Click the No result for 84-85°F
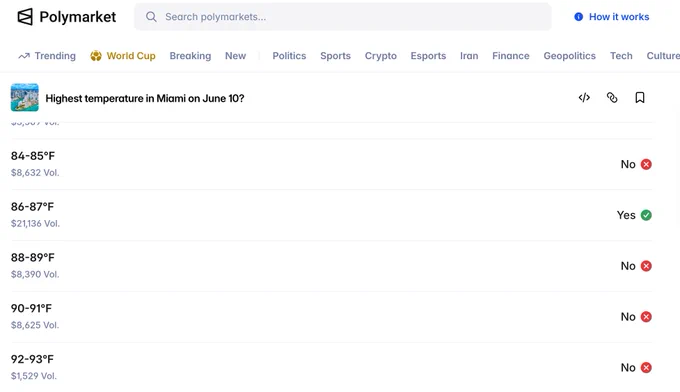Viewport: 680px width, 392px height. pyautogui.click(x=628, y=164)
